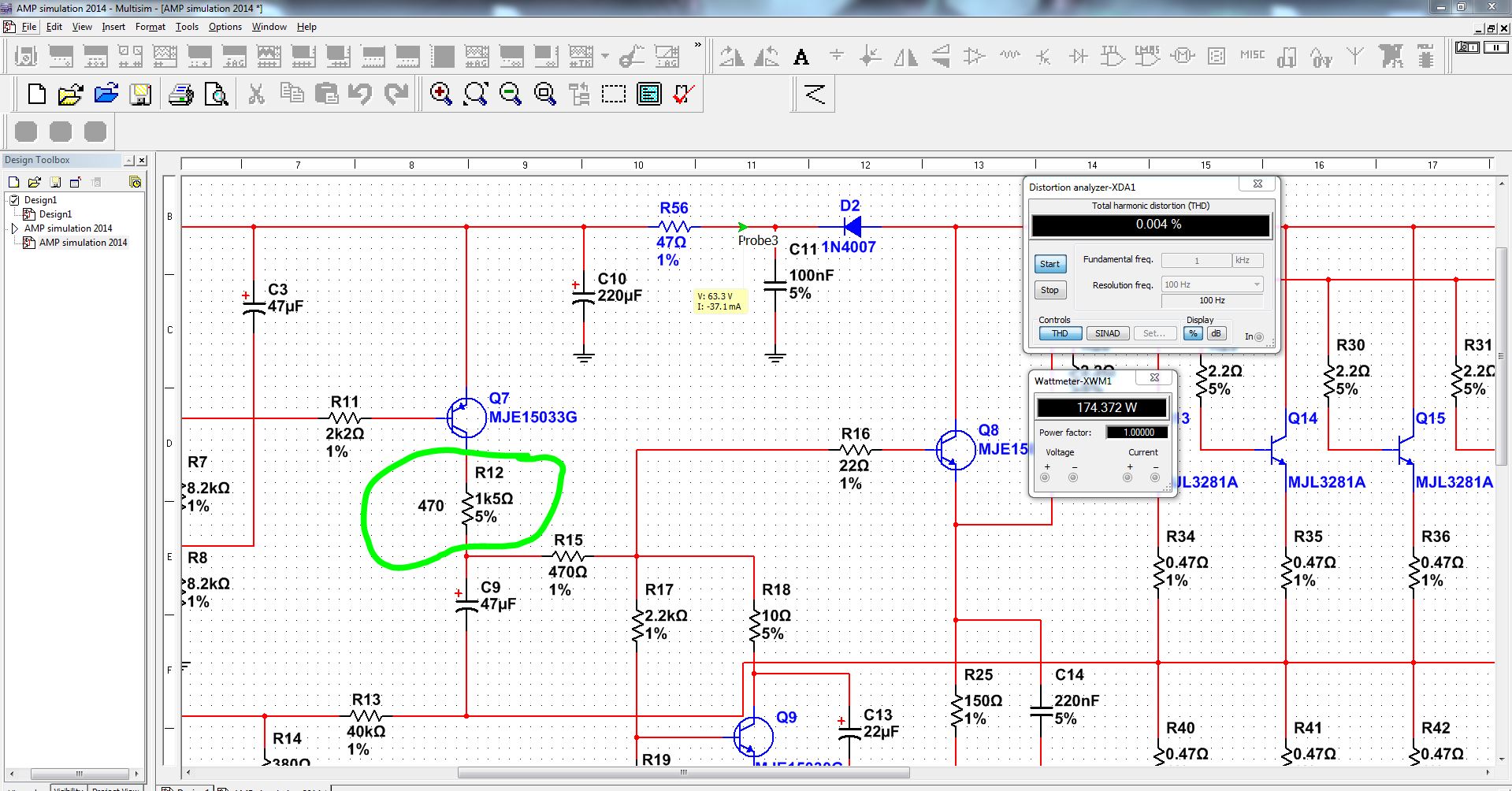Open the Tools menu

187,27
